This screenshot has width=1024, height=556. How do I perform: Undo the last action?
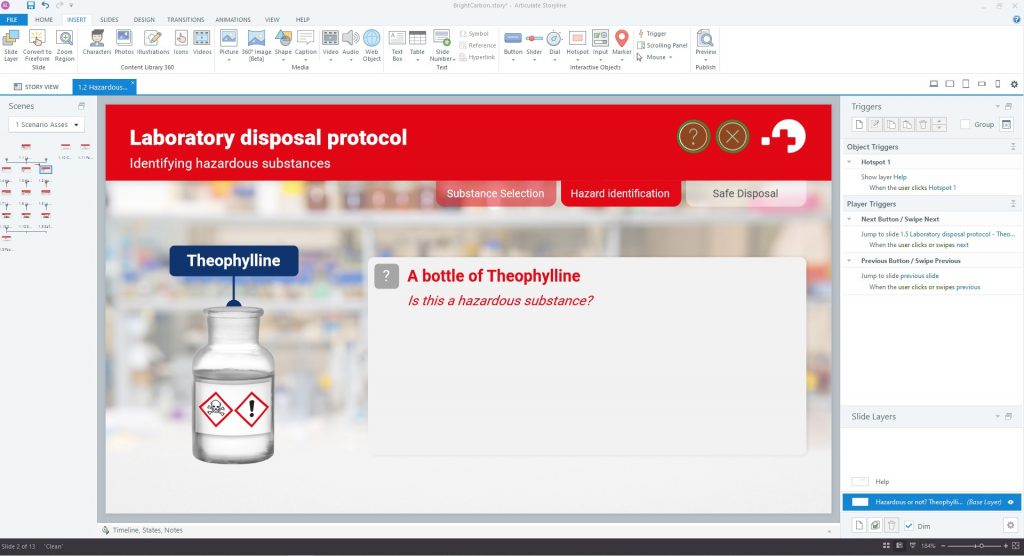click(45, 5)
